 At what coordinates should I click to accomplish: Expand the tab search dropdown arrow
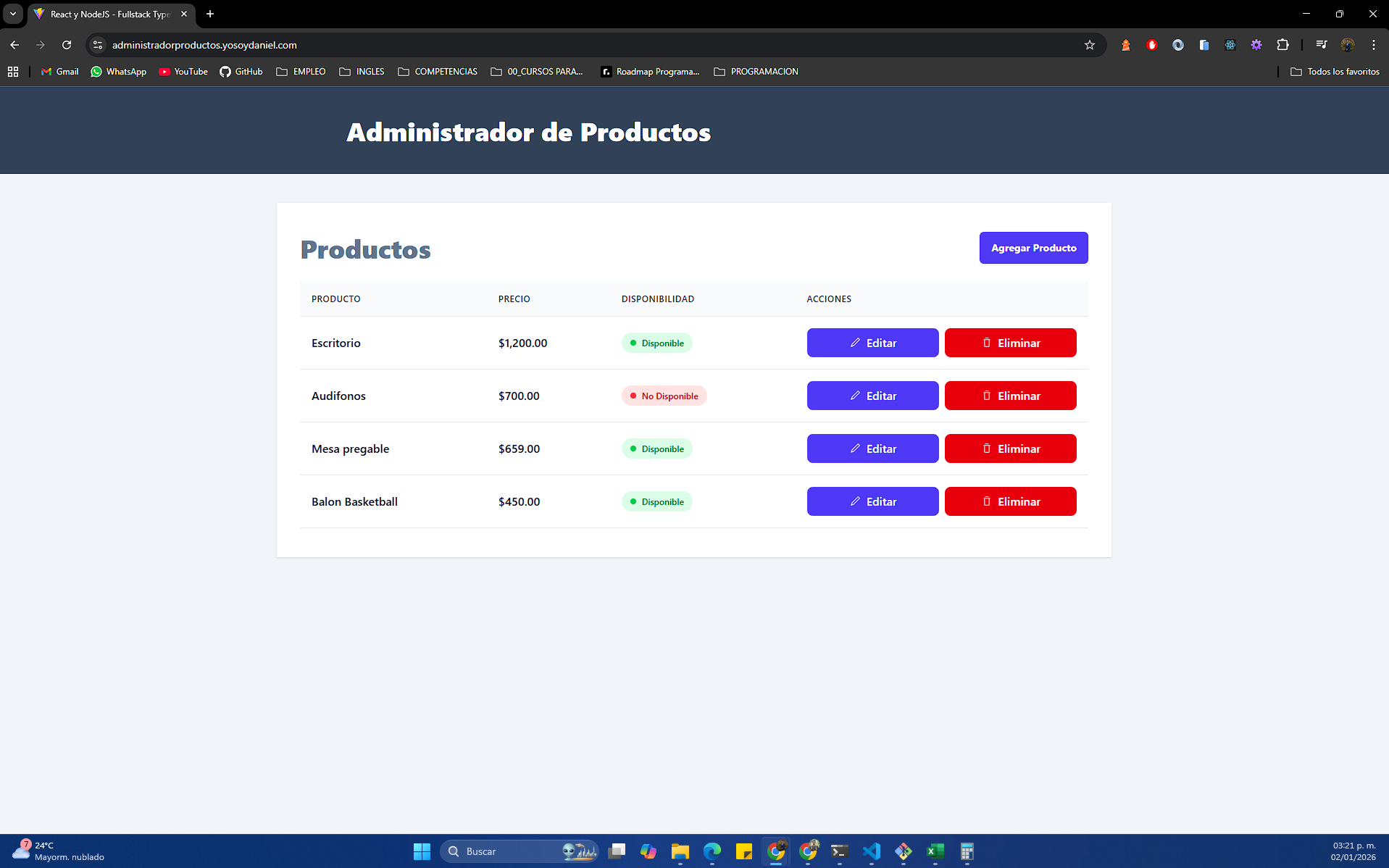pos(13,14)
